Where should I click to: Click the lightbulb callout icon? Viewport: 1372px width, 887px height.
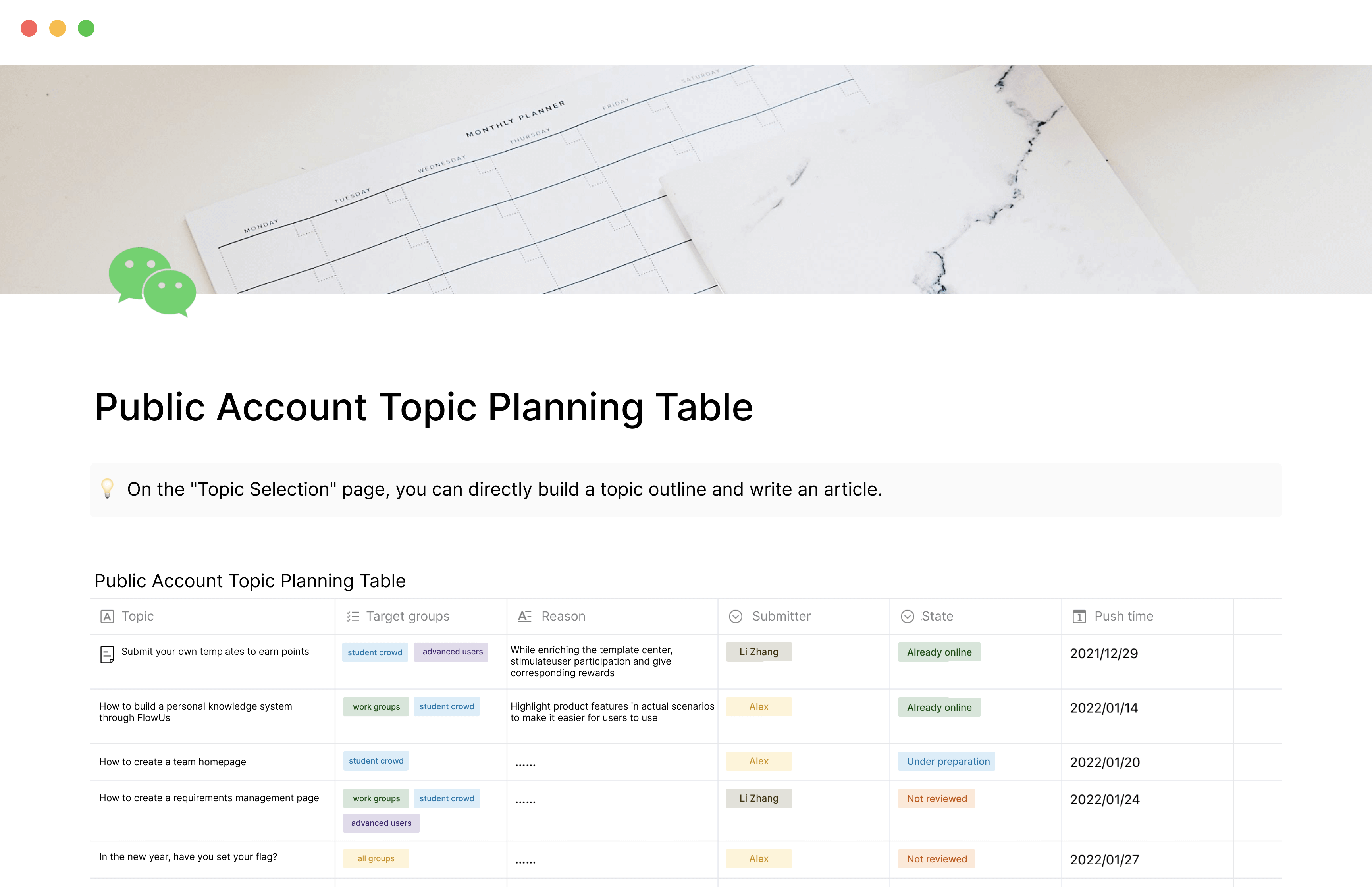107,488
